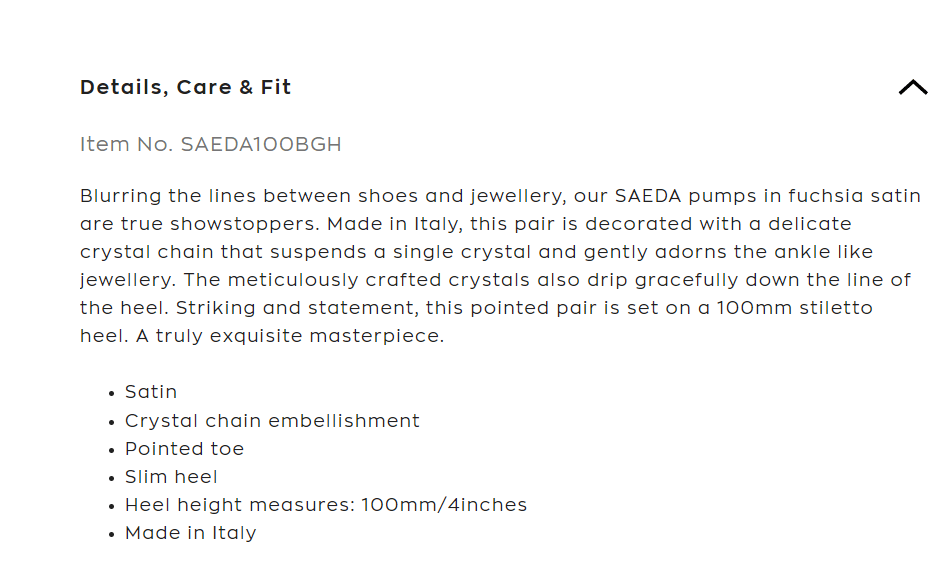Select the 'Satin' list item

151,392
